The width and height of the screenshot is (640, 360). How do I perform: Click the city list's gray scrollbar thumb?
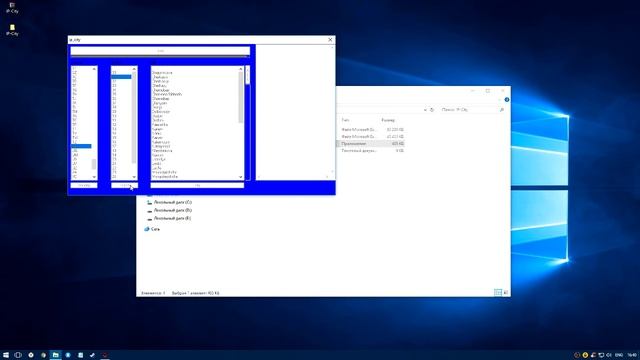click(x=240, y=97)
